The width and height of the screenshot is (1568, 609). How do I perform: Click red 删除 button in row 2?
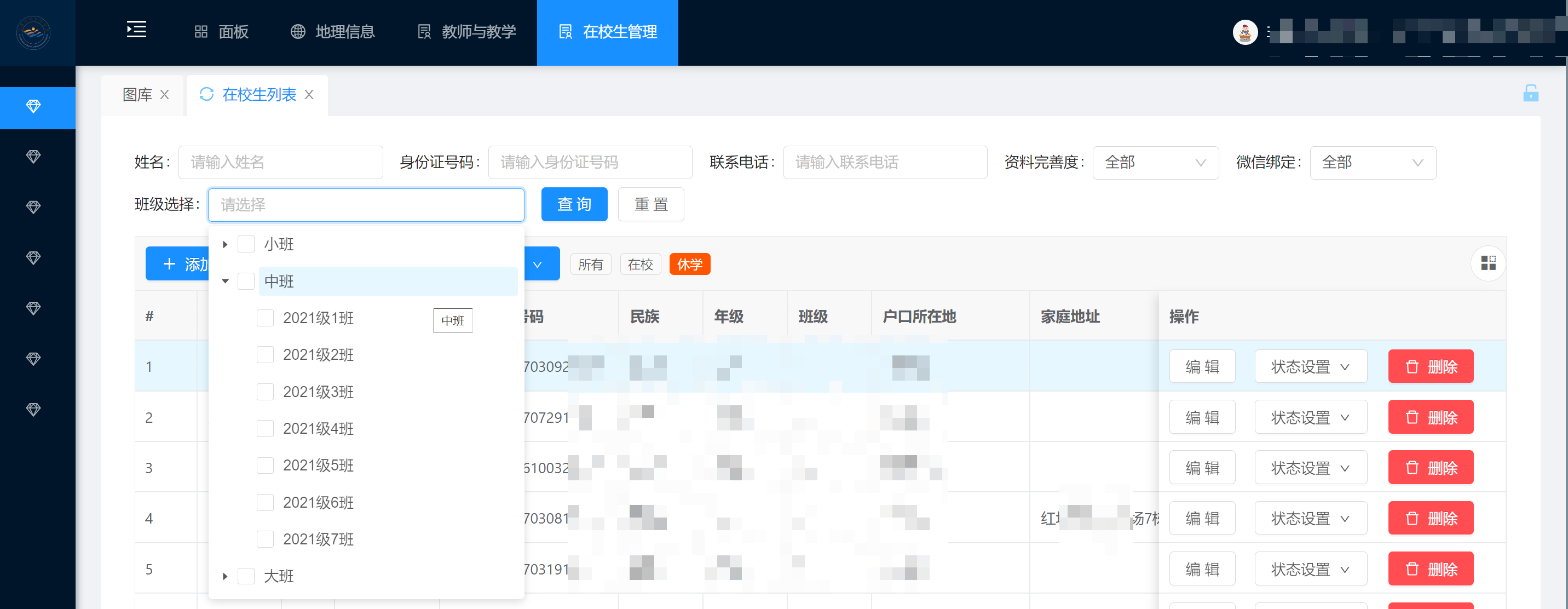1431,417
